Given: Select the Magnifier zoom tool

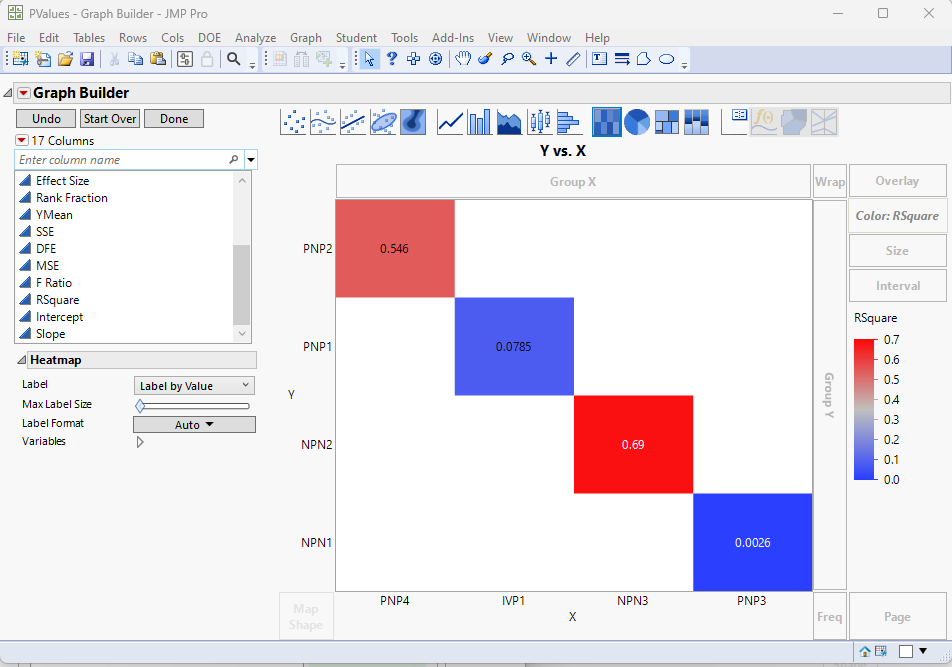Looking at the screenshot, I should (x=529, y=59).
